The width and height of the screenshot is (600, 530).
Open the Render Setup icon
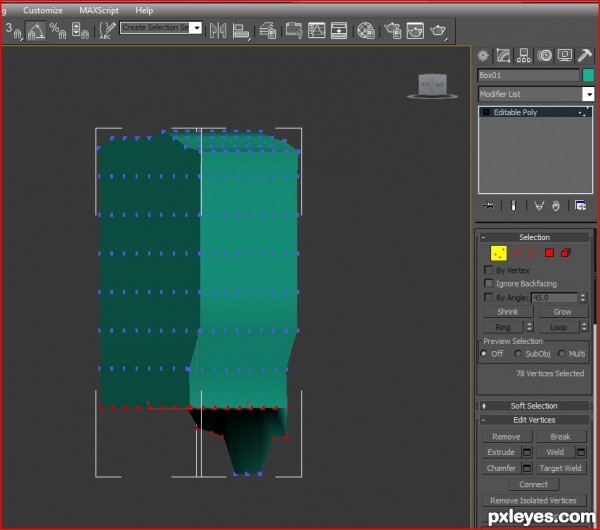tap(393, 31)
